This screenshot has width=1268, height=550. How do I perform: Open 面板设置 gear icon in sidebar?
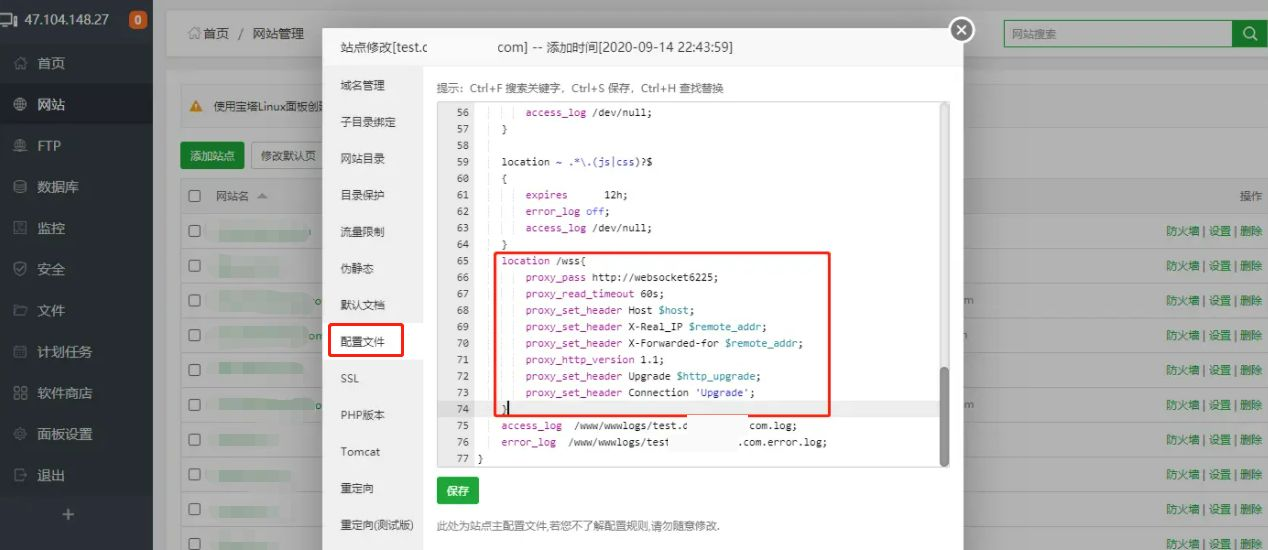[20, 434]
